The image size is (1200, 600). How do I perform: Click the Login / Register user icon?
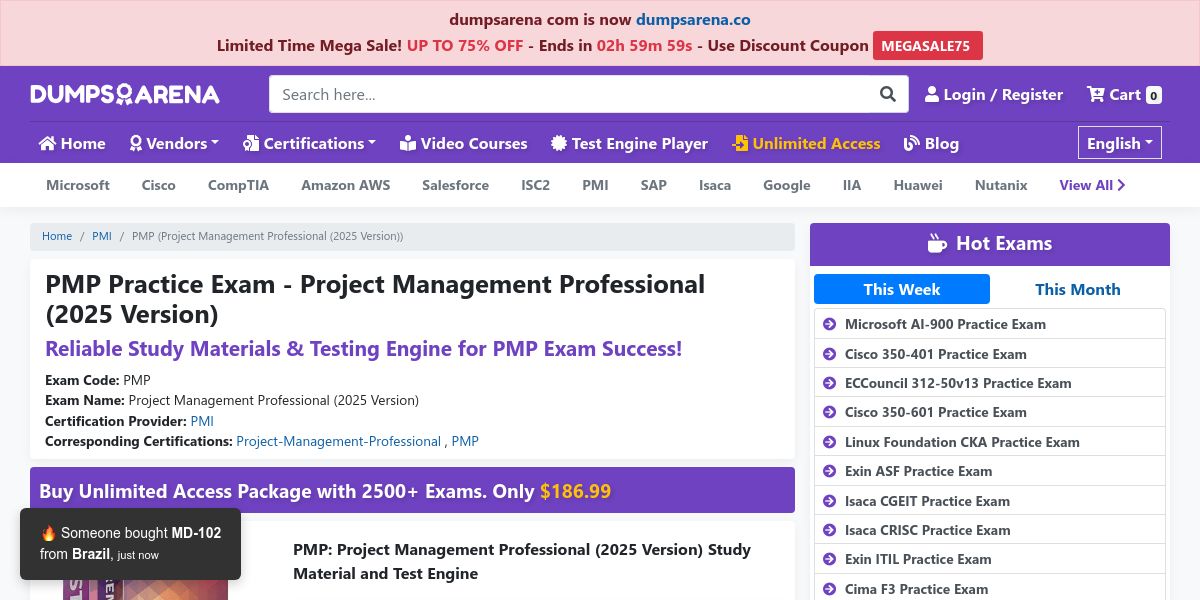click(x=932, y=94)
